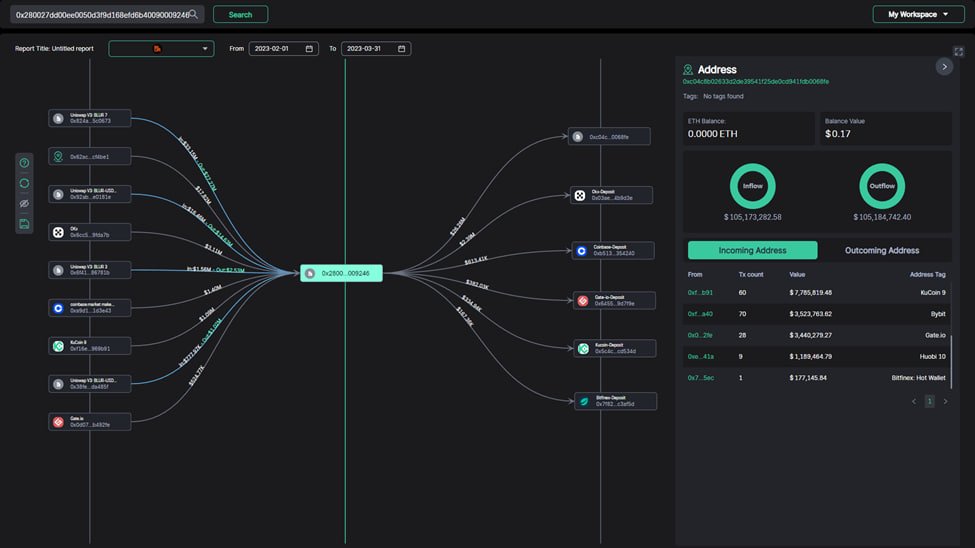Click the search magnifier icon in address bar
Viewport: 975px width, 548px height.
pos(193,14)
